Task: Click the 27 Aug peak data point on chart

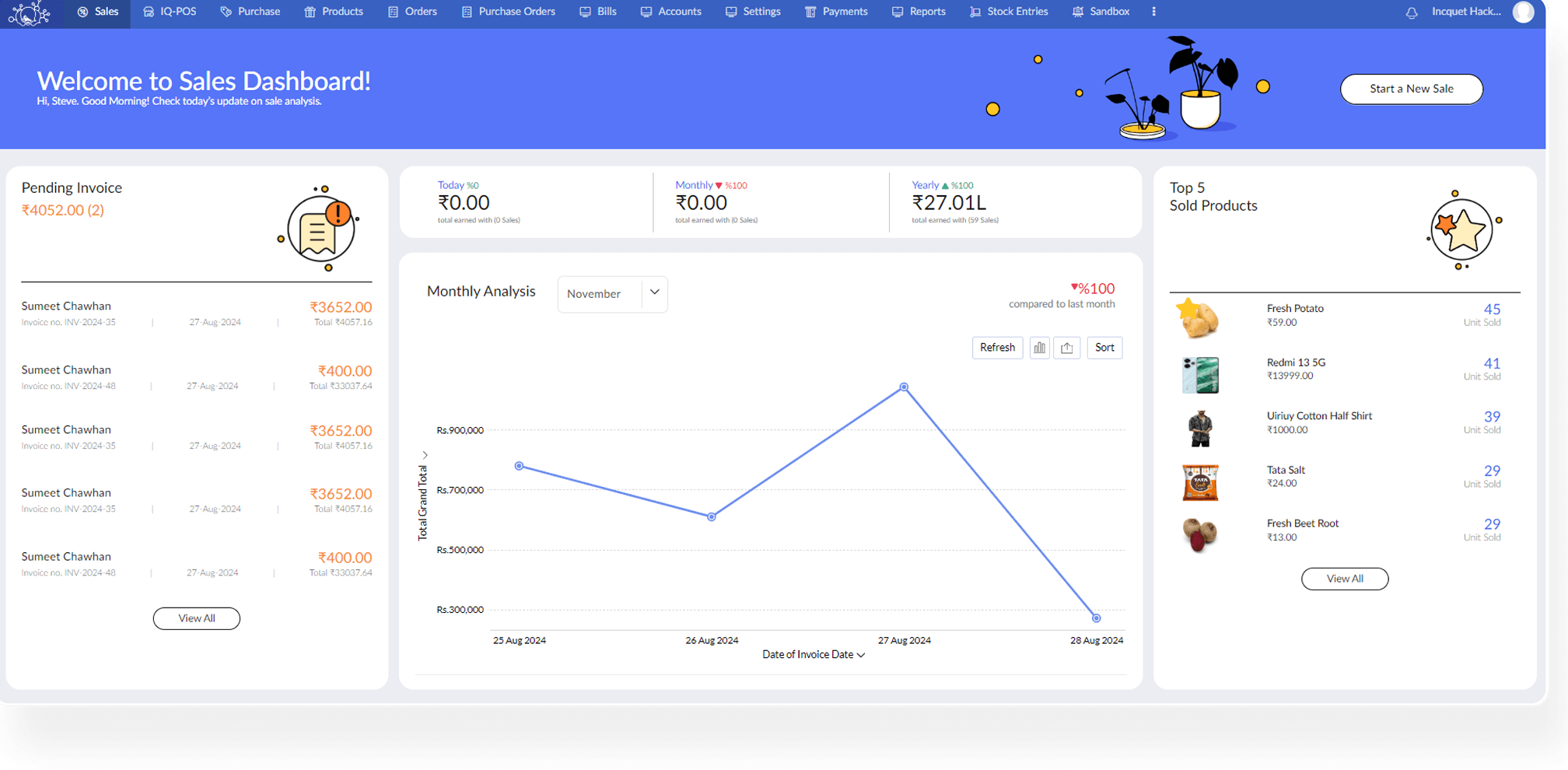Action: click(904, 387)
